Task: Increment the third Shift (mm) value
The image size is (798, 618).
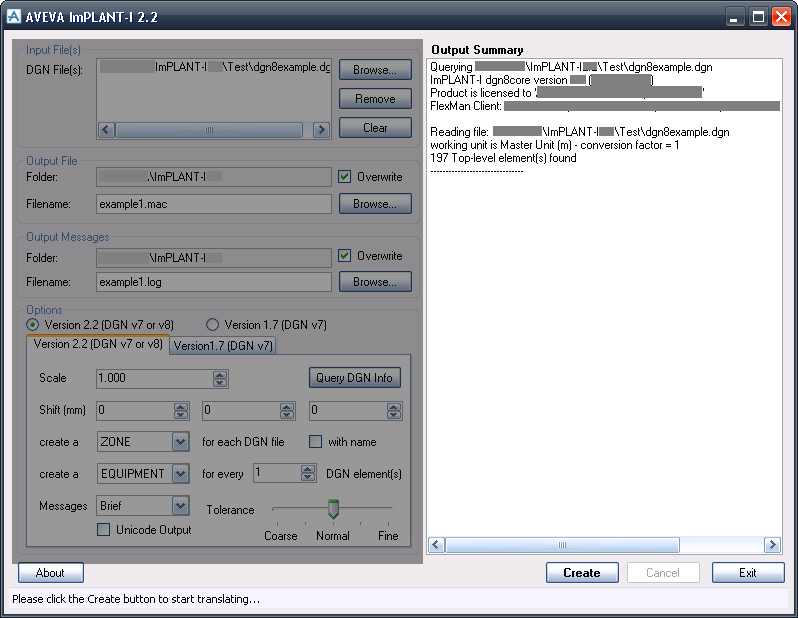Action: (x=394, y=407)
